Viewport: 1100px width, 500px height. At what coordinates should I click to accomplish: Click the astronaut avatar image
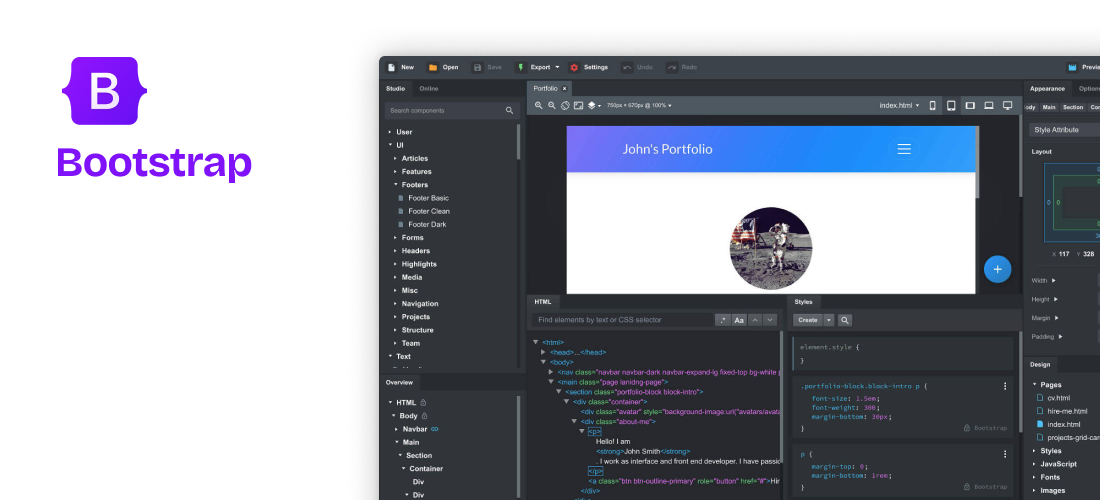click(770, 248)
